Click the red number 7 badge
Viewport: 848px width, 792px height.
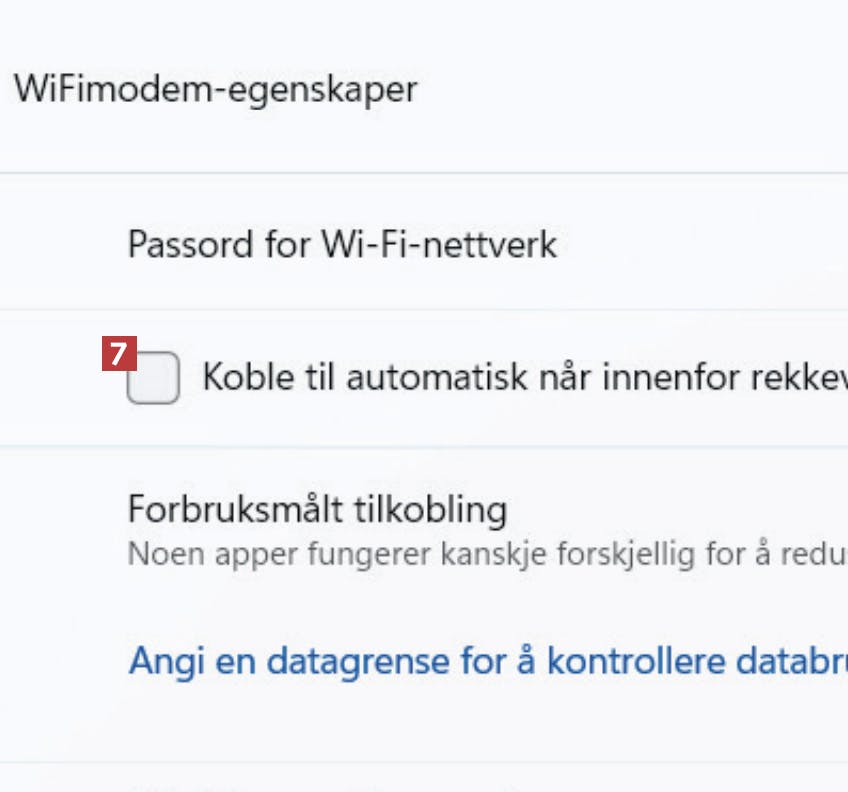[119, 354]
